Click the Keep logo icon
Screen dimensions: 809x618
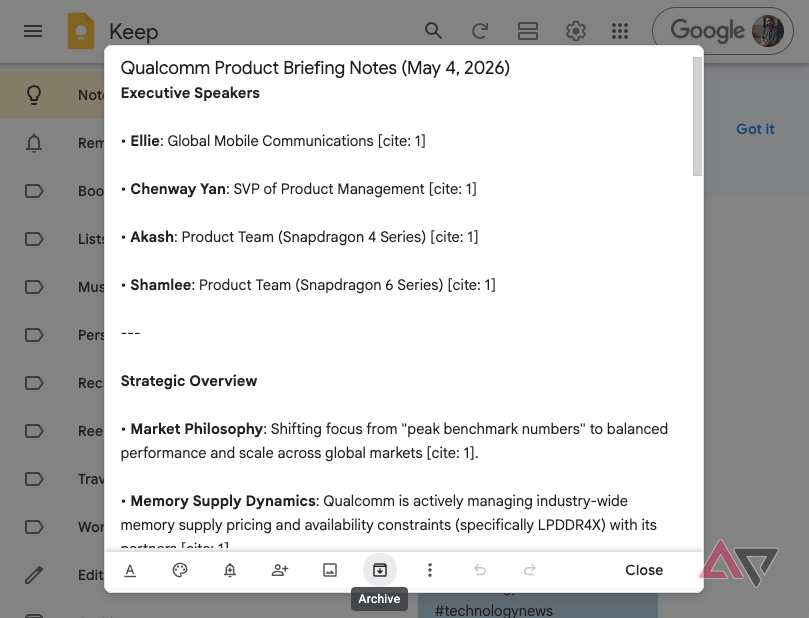81,31
